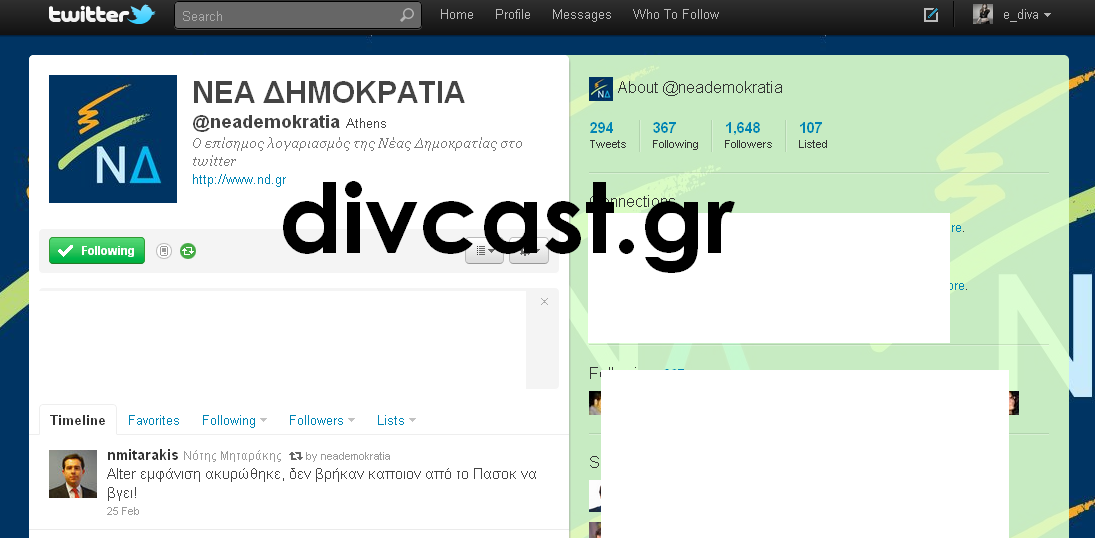This screenshot has height=538, width=1095.
Task: Switch to the Favorites tab
Action: [154, 421]
